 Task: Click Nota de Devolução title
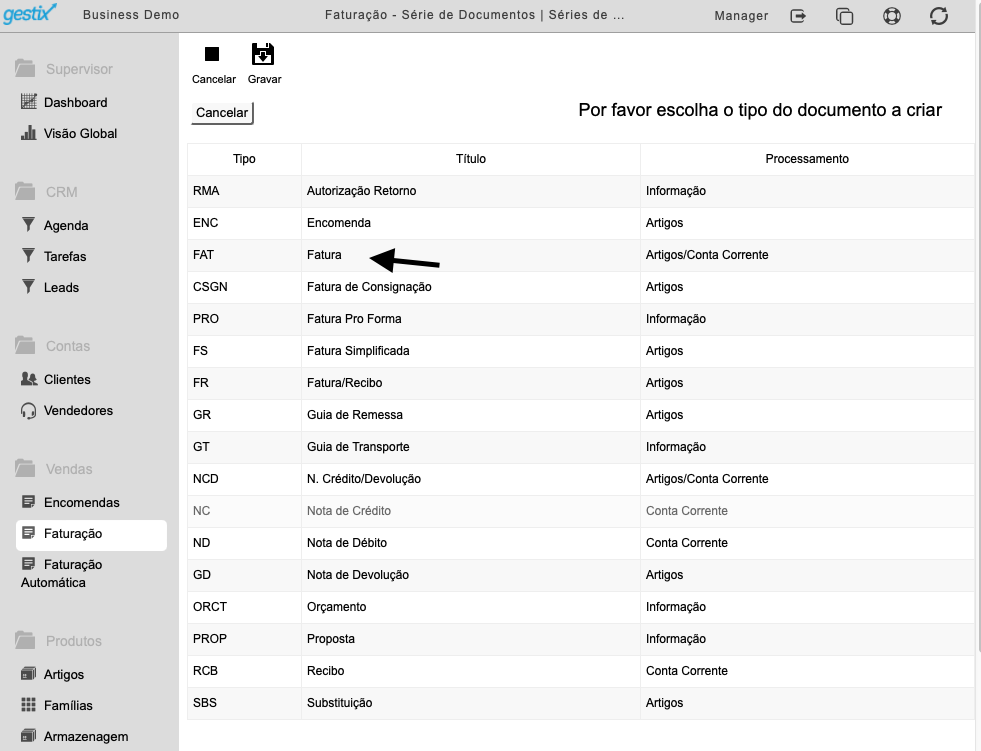tap(358, 575)
